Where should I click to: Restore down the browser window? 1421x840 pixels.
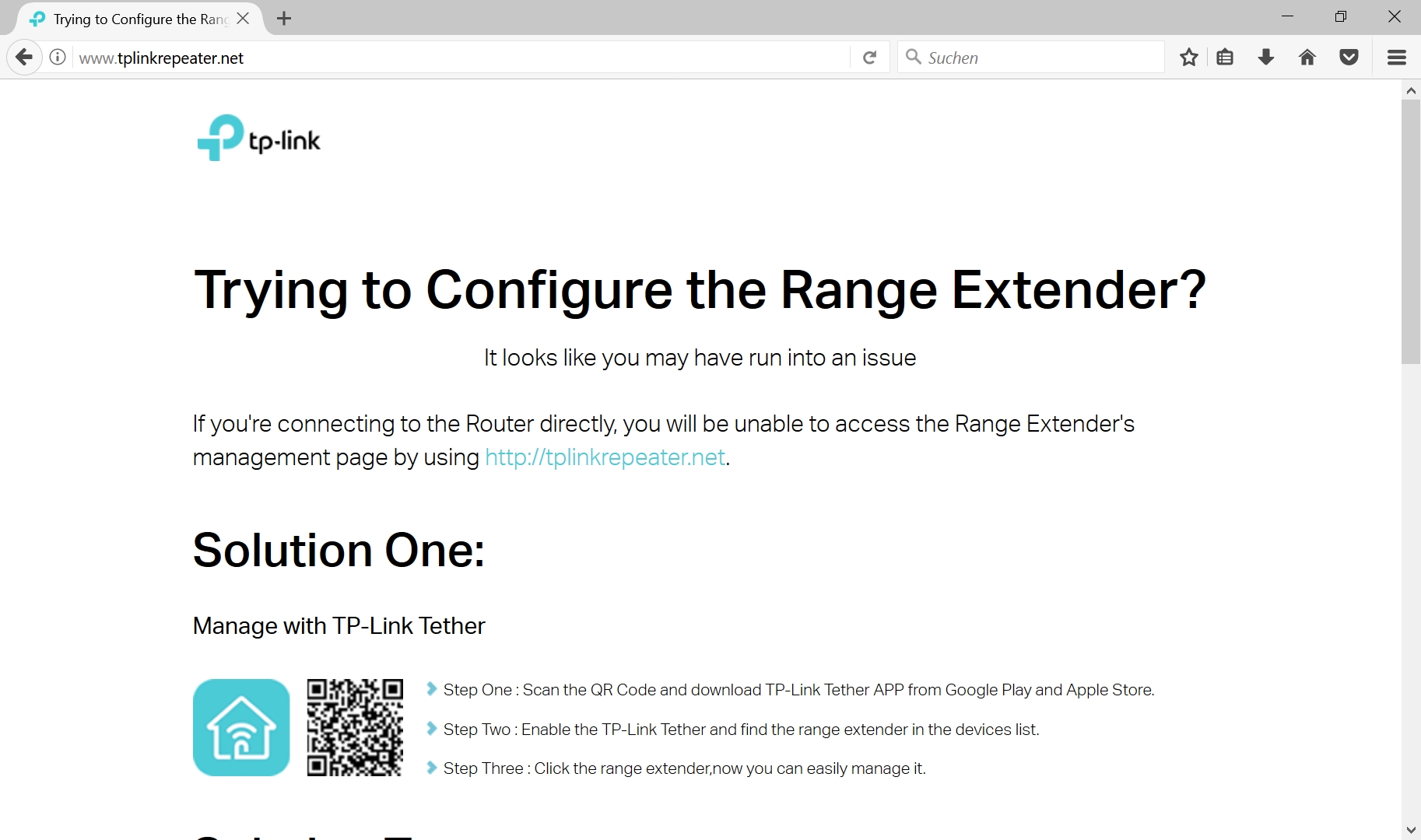point(1340,17)
